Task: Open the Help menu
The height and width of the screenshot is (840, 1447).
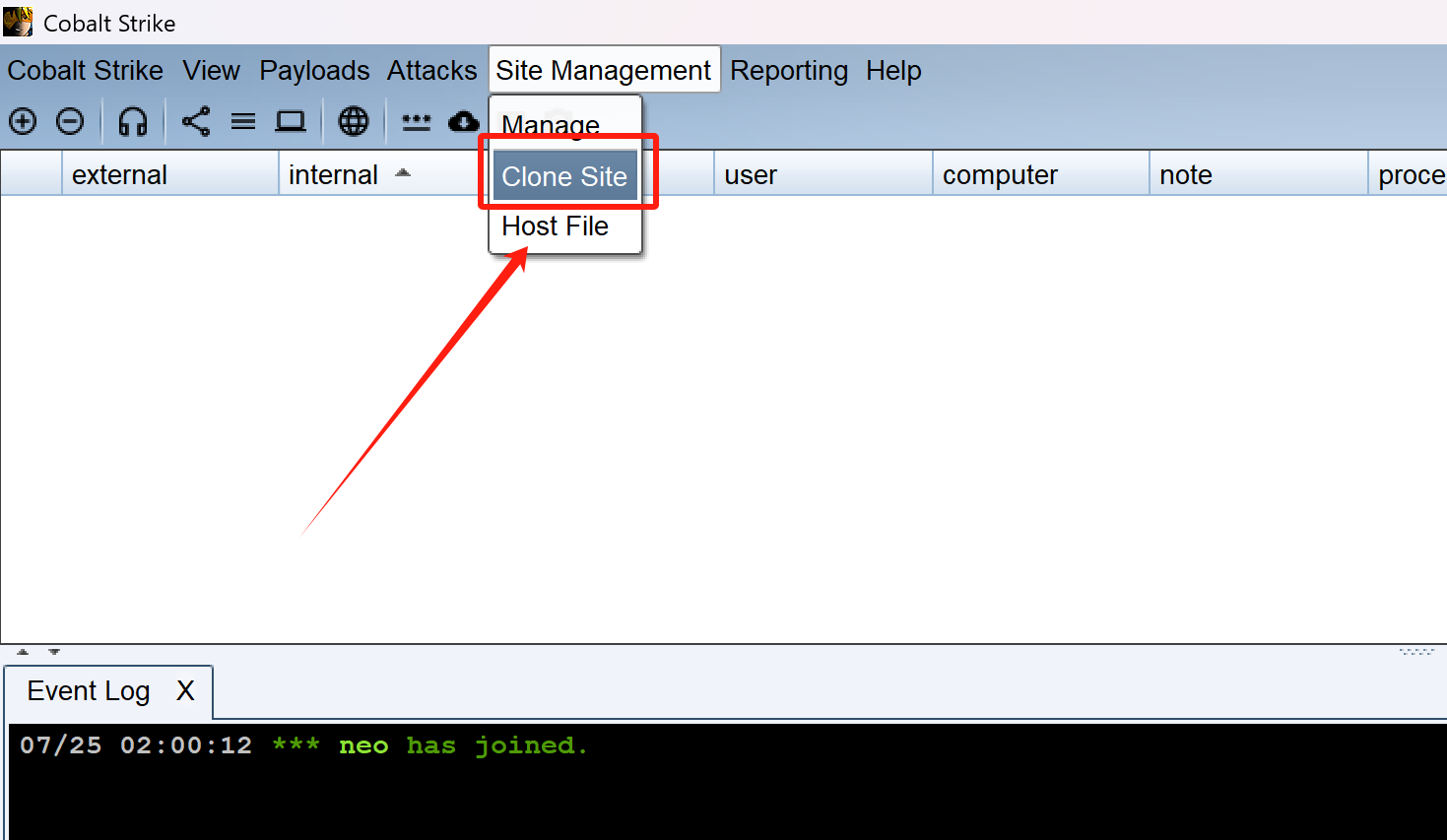Action: tap(893, 70)
